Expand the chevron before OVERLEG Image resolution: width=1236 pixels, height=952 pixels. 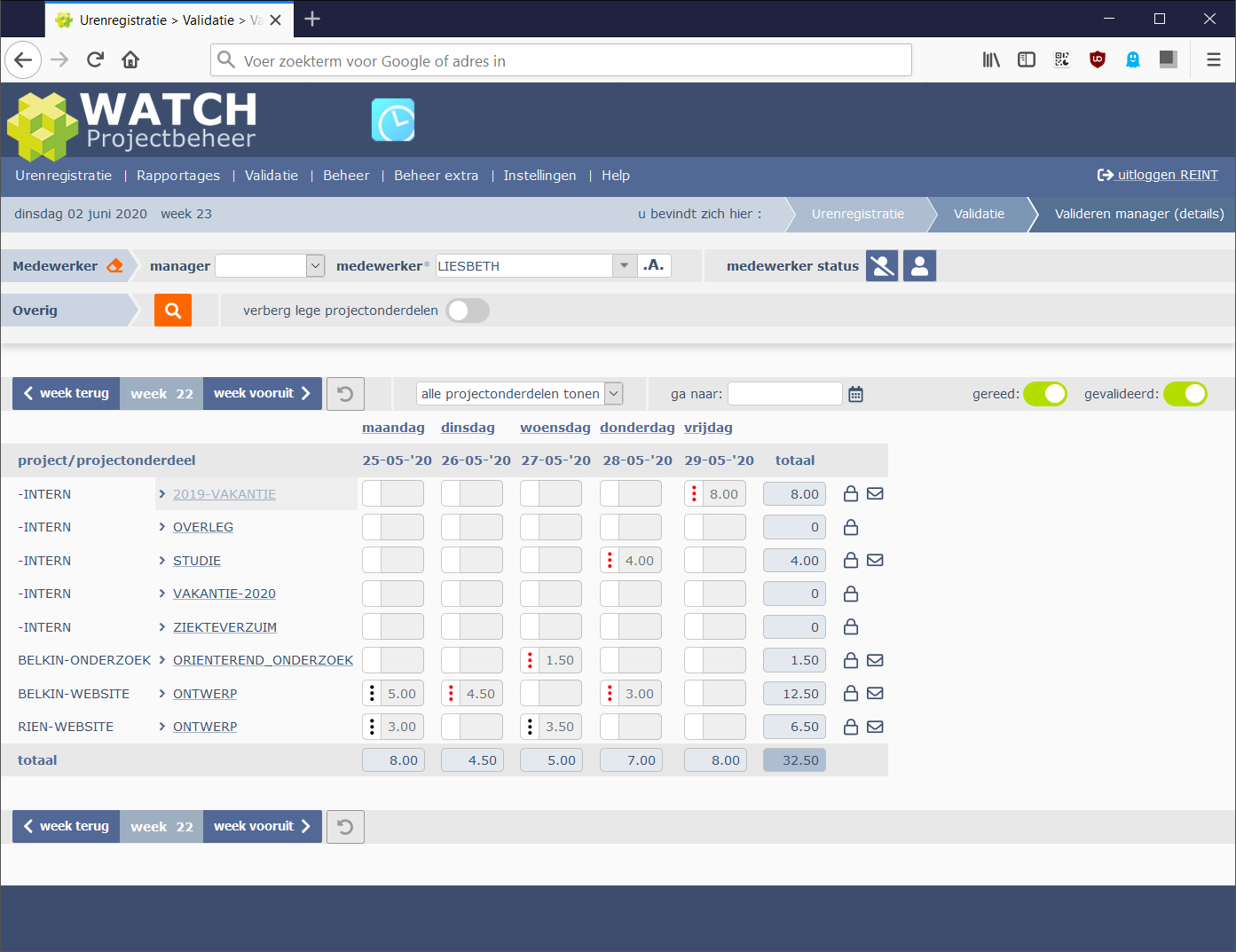(x=162, y=527)
